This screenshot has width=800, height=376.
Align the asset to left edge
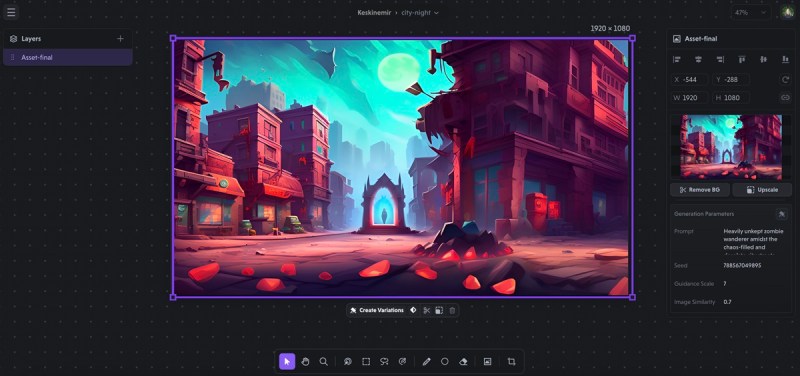tap(677, 60)
